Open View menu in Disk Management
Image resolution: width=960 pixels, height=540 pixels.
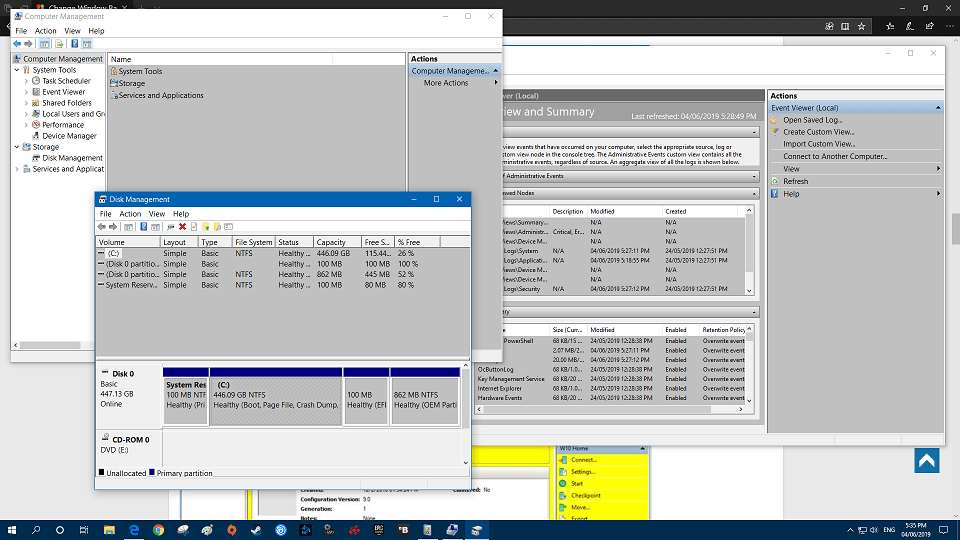coord(157,214)
